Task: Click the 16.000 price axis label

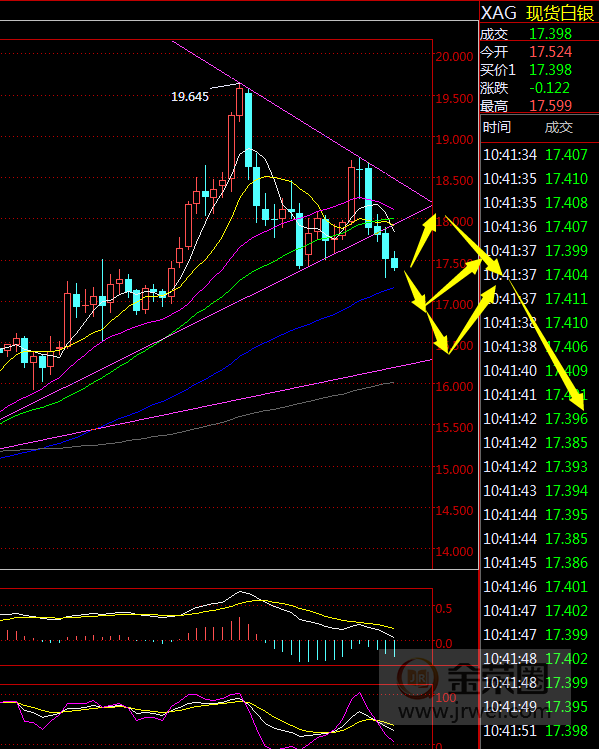Action: [454, 386]
